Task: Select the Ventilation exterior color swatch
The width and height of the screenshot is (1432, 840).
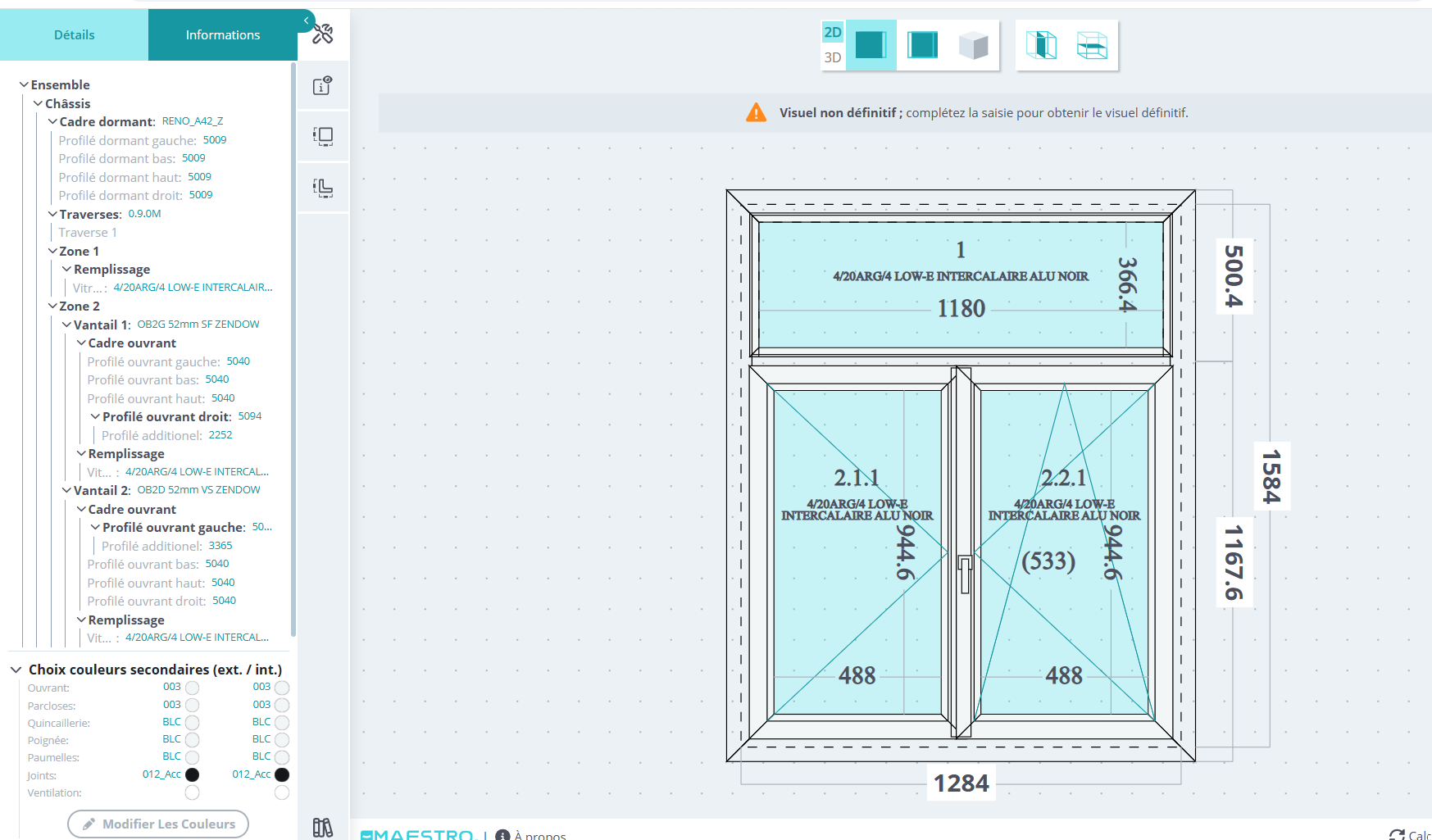Action: pyautogui.click(x=193, y=792)
